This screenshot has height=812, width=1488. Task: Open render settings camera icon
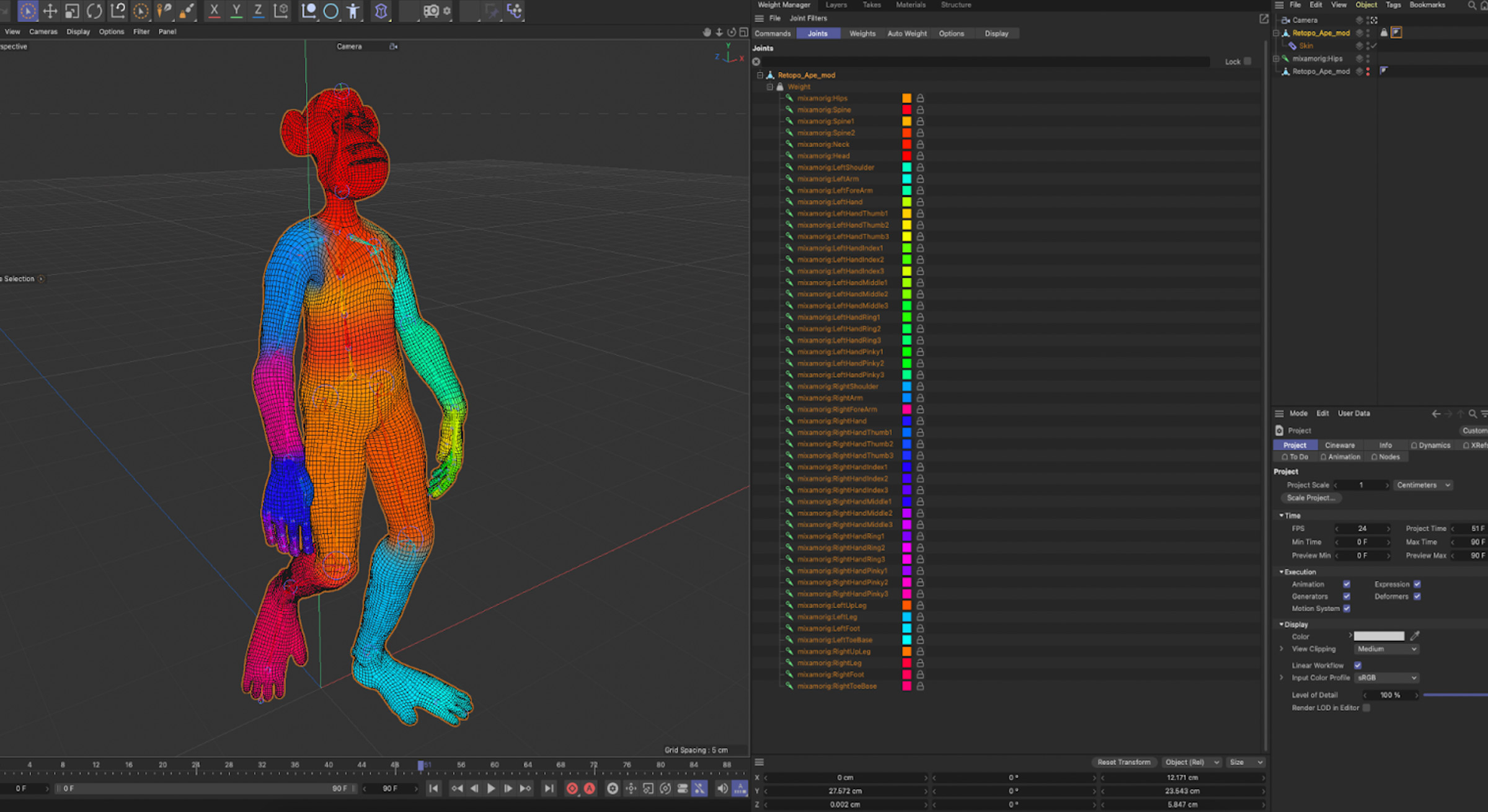point(432,11)
